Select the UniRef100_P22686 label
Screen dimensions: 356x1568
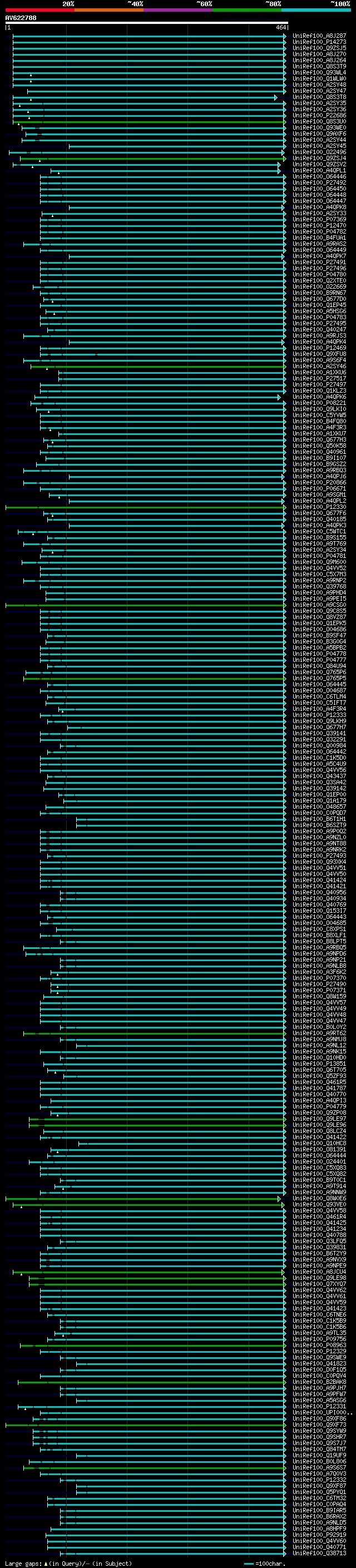click(319, 115)
